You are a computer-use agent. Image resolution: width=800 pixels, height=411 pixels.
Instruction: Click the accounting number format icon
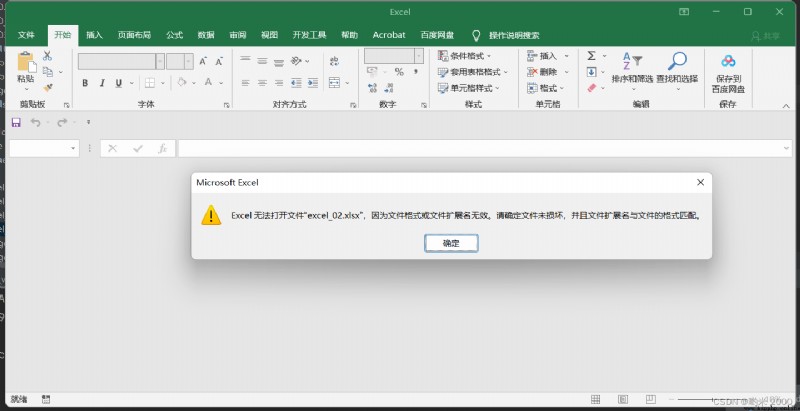click(x=372, y=72)
